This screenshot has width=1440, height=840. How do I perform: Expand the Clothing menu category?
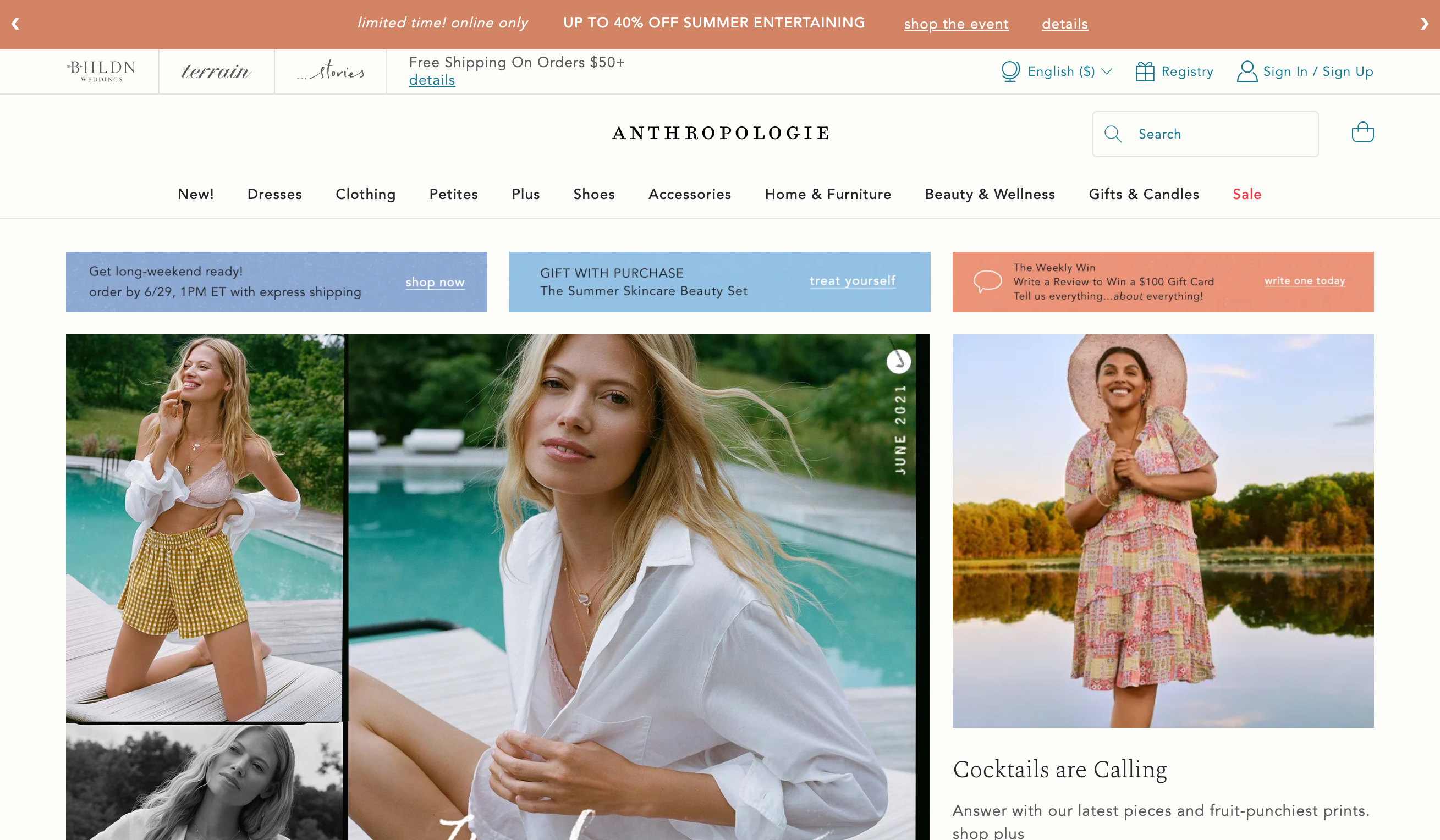(365, 194)
